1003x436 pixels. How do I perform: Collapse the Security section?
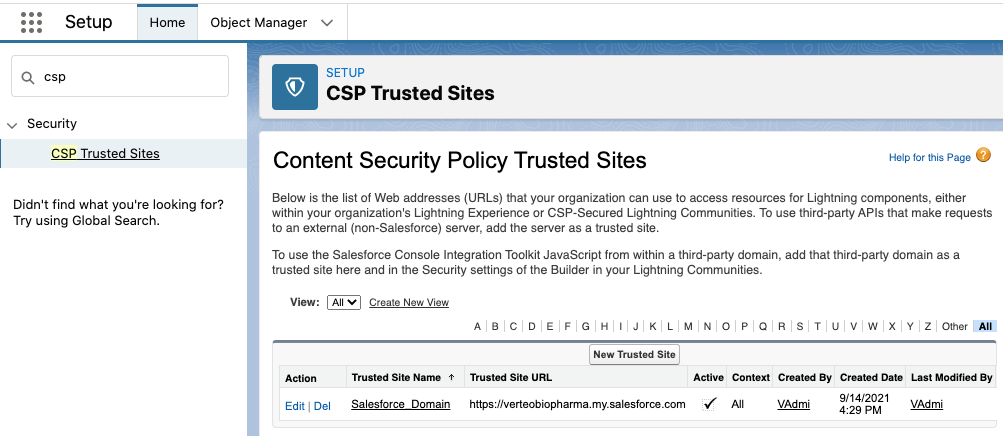click(12, 125)
